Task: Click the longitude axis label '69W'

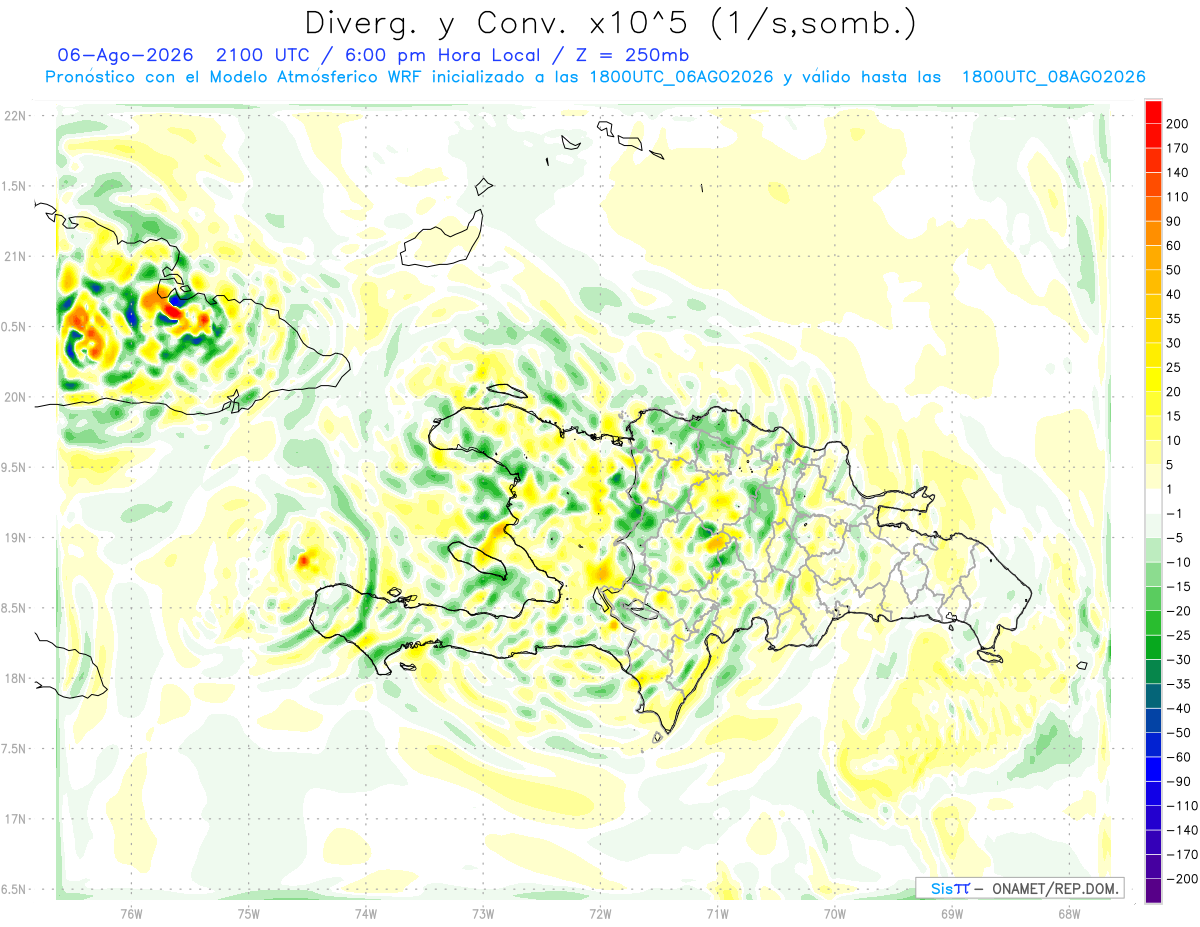Action: [951, 913]
